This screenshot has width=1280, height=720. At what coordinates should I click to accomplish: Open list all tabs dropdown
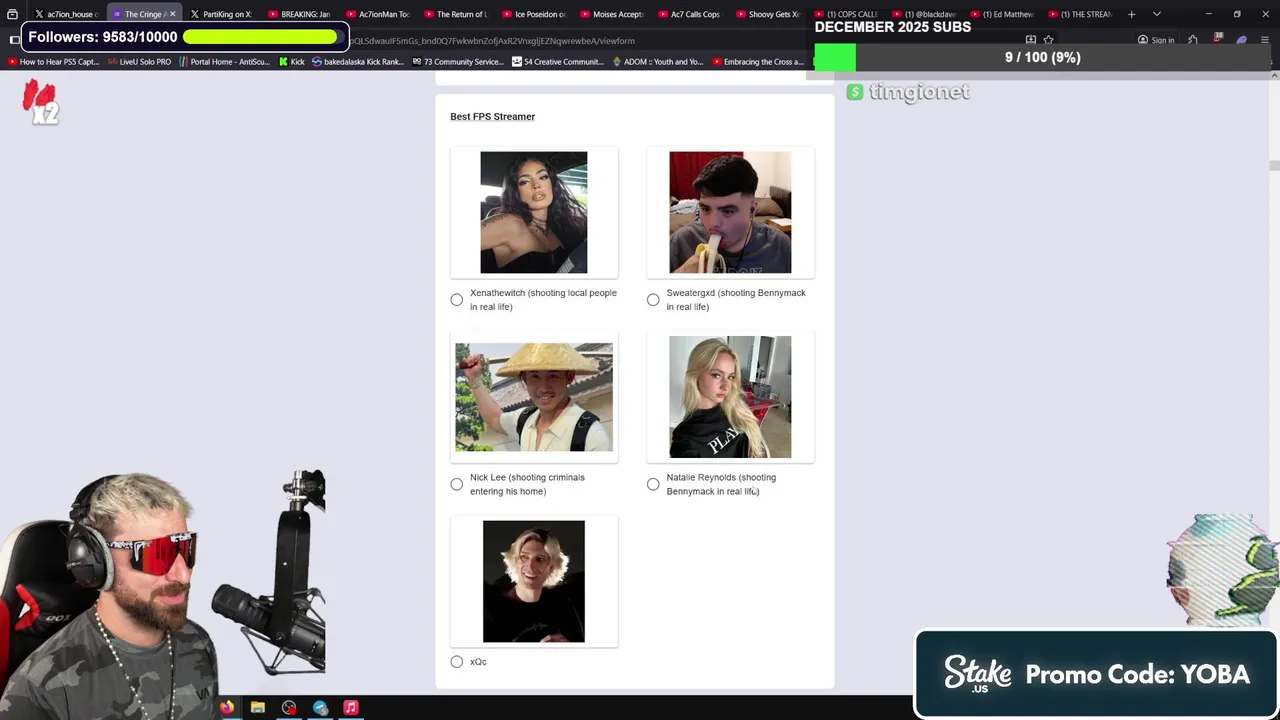pyautogui.click(x=1157, y=14)
